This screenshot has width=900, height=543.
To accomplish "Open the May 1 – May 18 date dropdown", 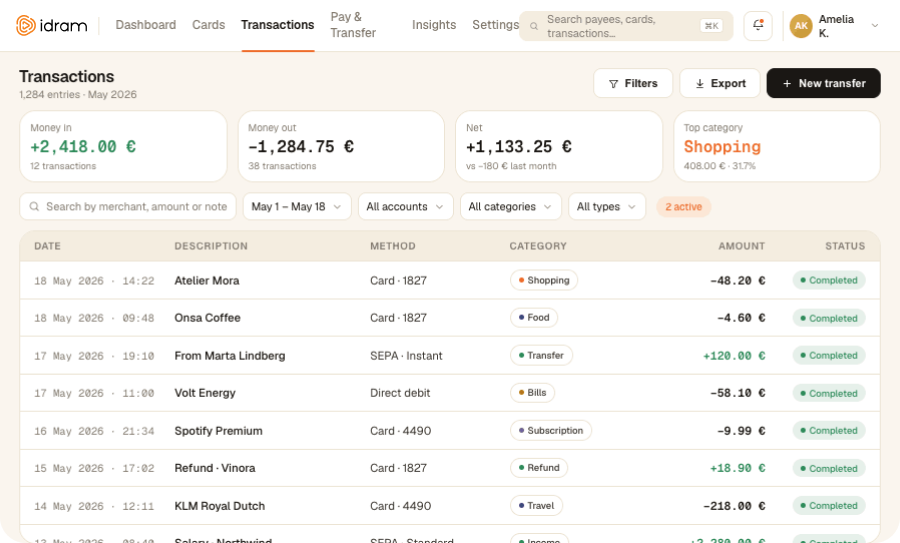I will coord(297,207).
